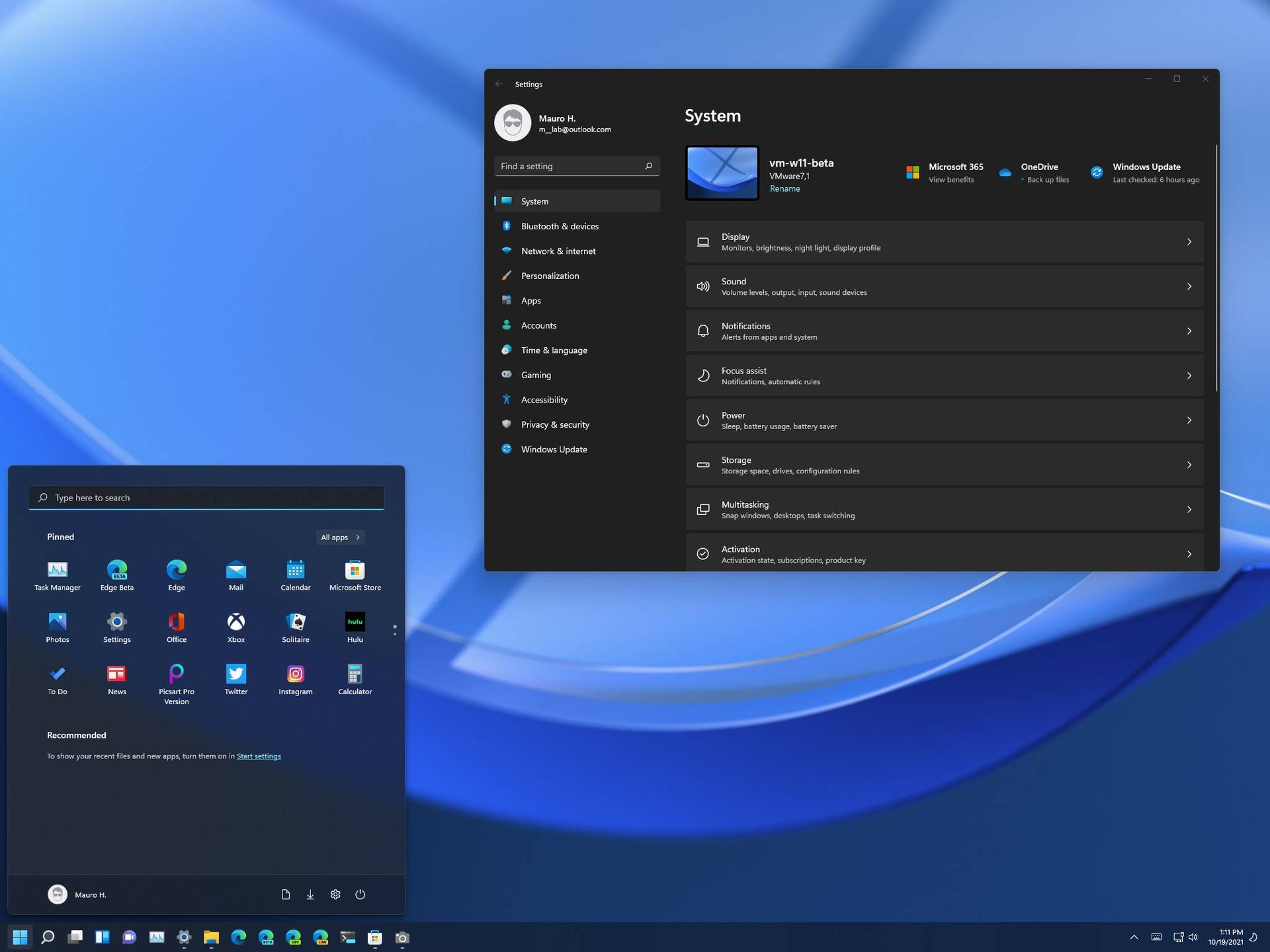The image size is (1270, 952).
Task: Toggle night light via Focus assist moon icon
Action: (x=702, y=375)
